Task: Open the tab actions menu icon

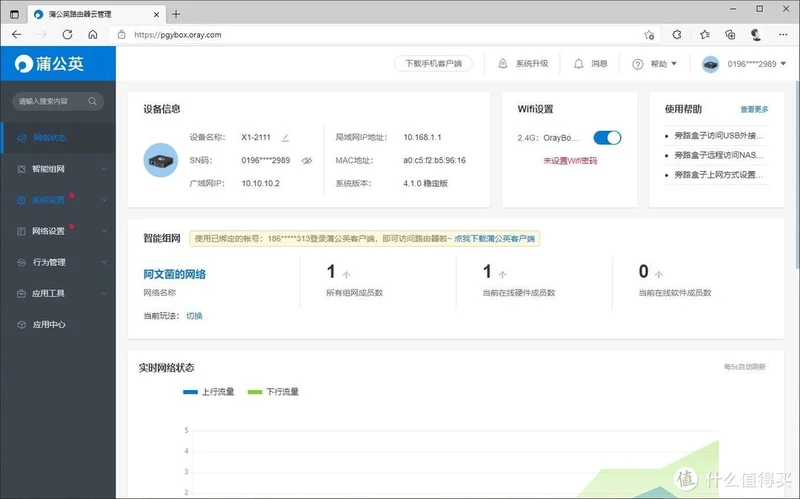Action: tap(14, 14)
